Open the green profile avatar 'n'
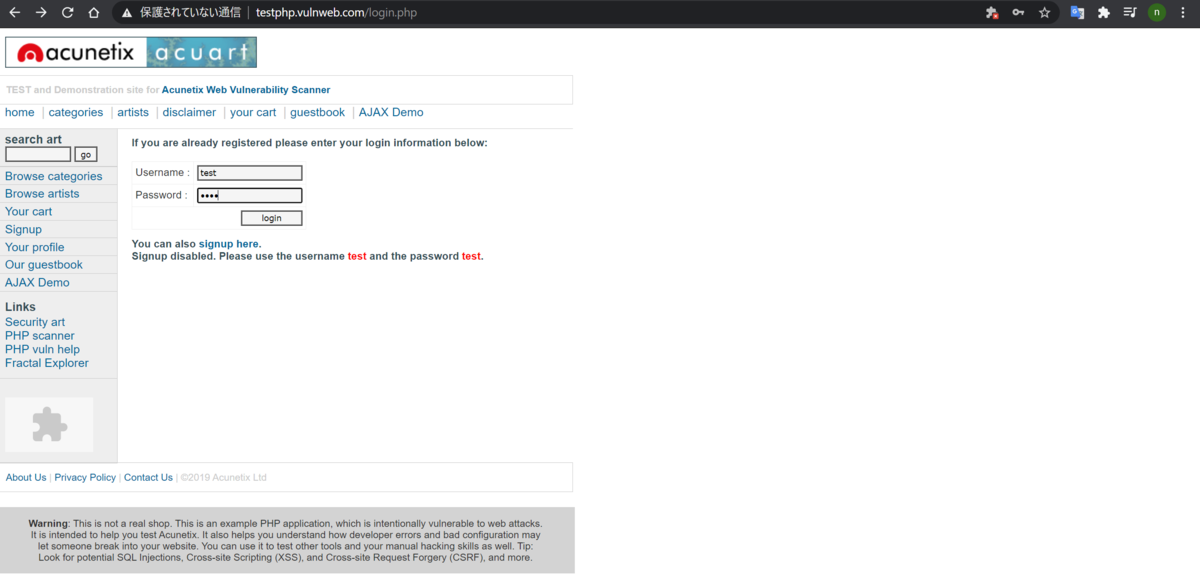 (x=1157, y=13)
